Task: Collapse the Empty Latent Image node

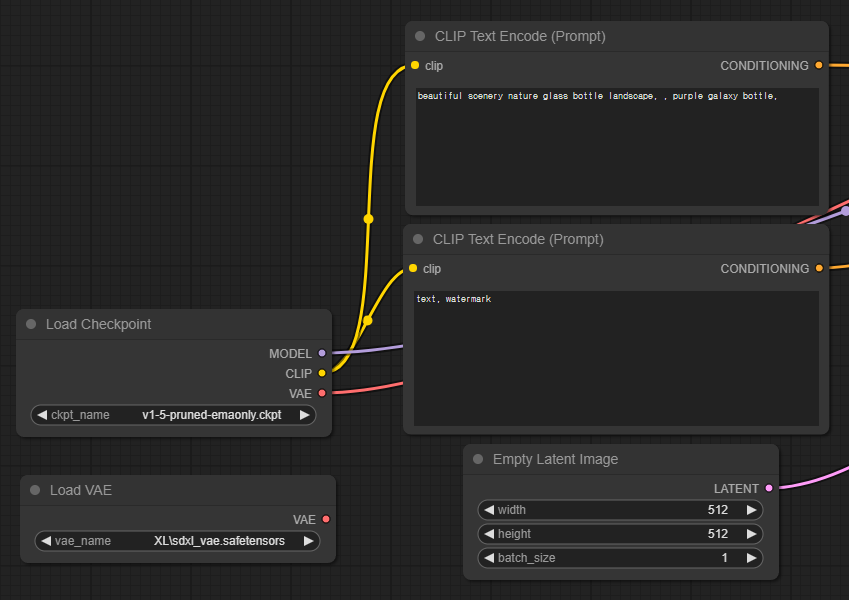Action: point(477,459)
